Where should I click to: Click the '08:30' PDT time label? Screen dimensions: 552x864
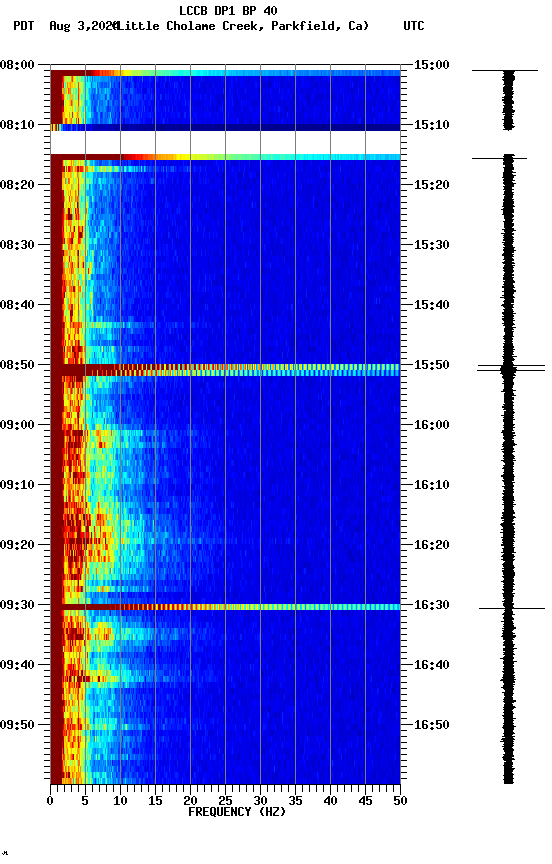tap(17, 245)
